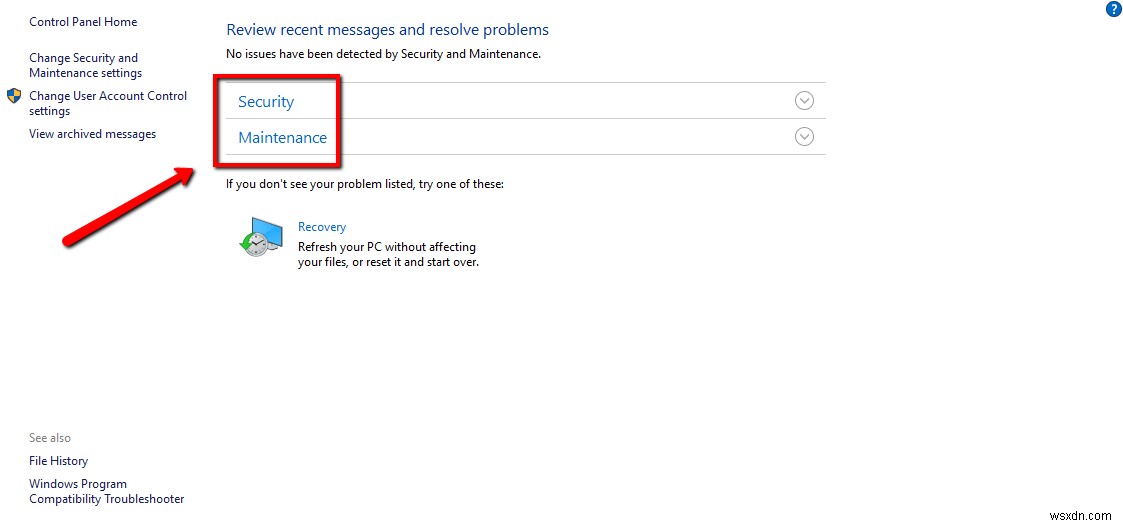Viewport: 1123px width, 526px height.
Task: Expand the Security section chevron
Action: tap(804, 100)
